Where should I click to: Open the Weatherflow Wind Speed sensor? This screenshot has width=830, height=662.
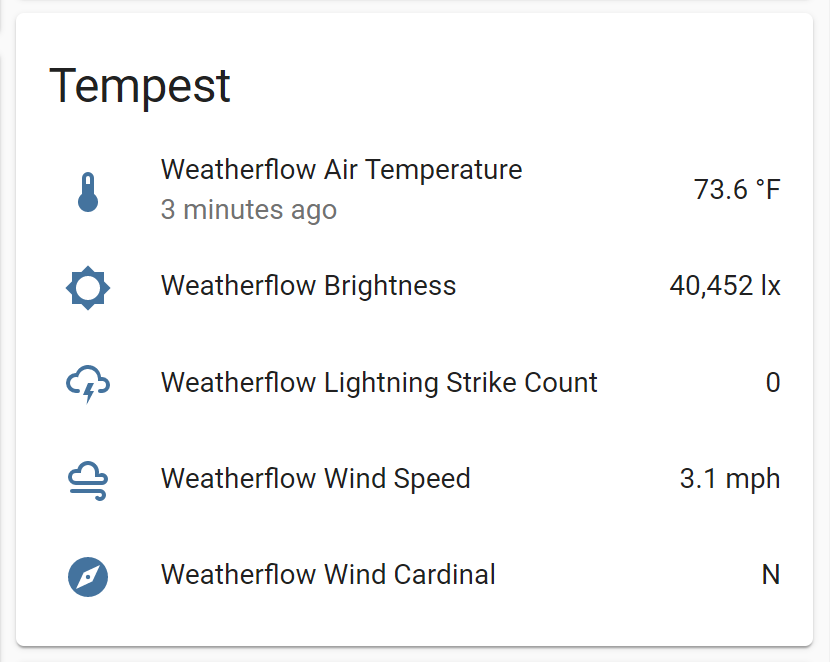point(315,479)
